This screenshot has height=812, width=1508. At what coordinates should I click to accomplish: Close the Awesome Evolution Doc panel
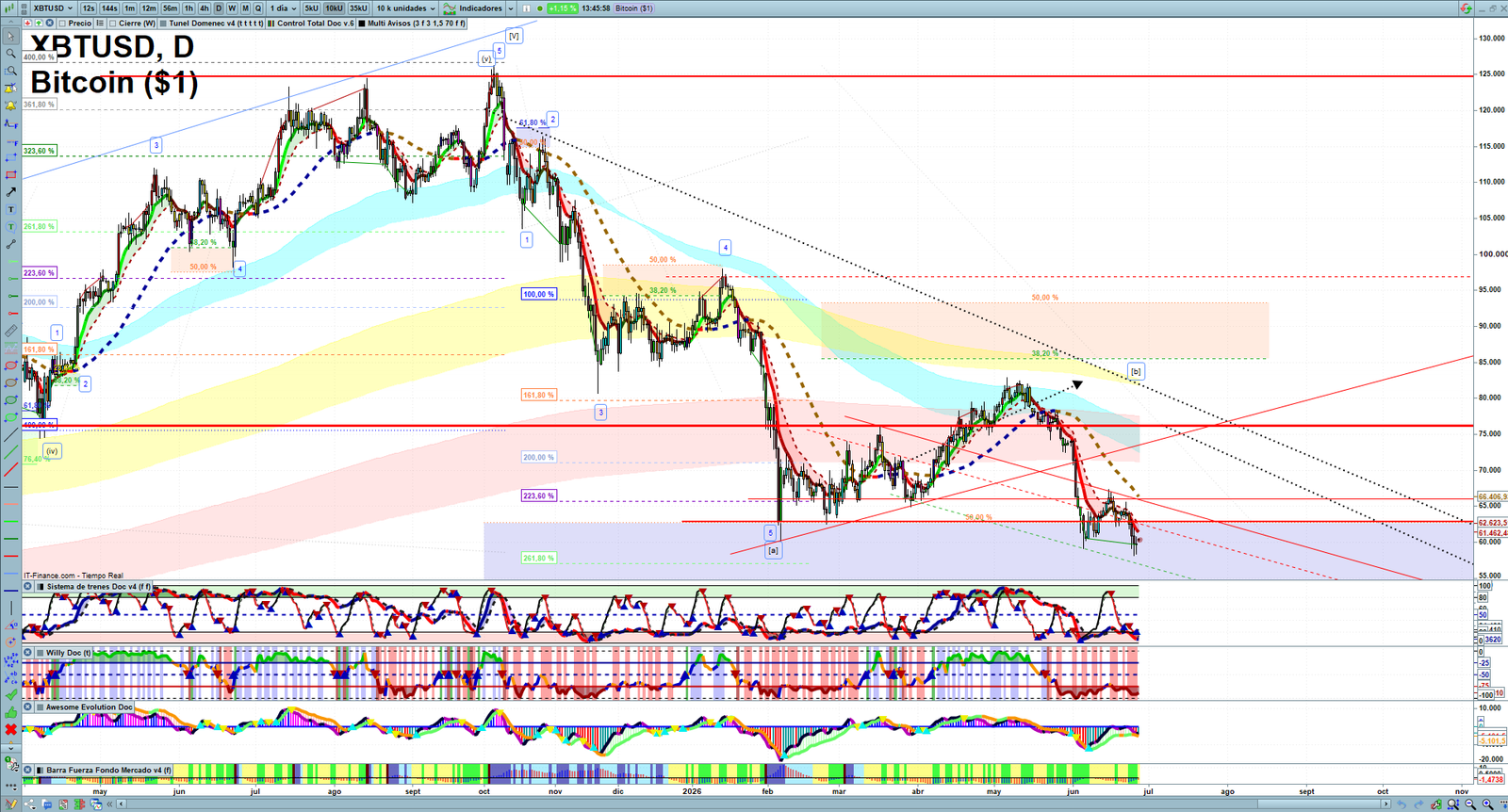(28, 707)
